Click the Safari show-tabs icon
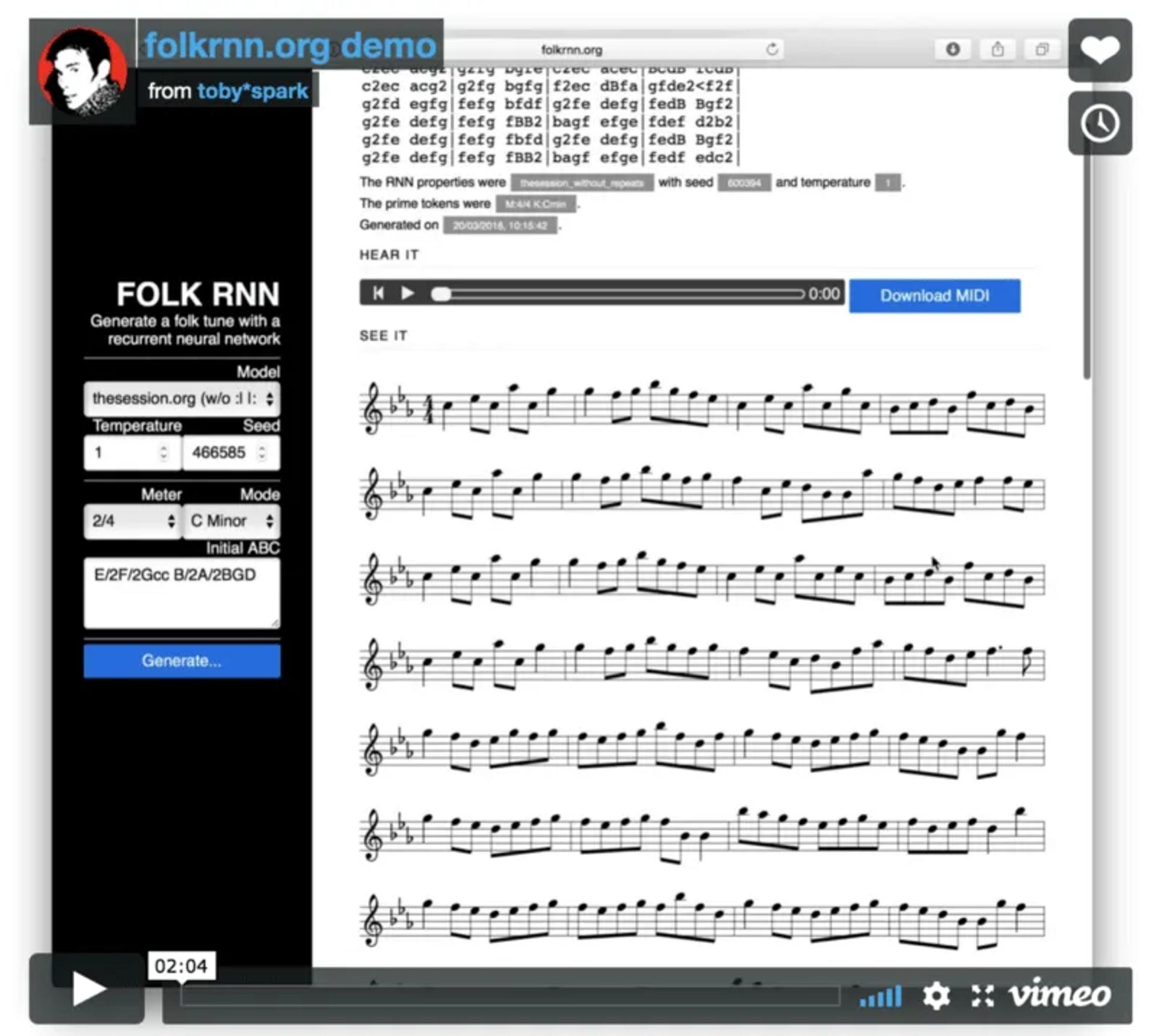 1041,49
